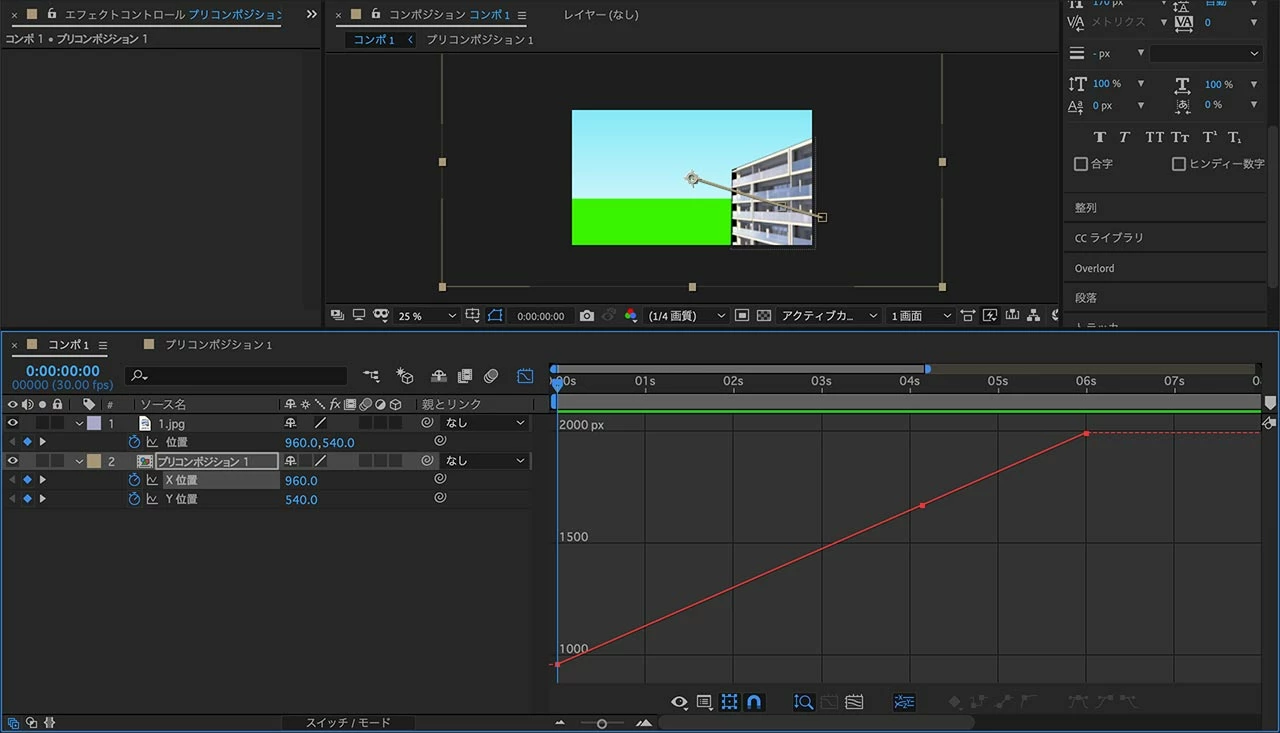
Task: Click stopwatch for Y 位置 property
Action: pos(134,499)
